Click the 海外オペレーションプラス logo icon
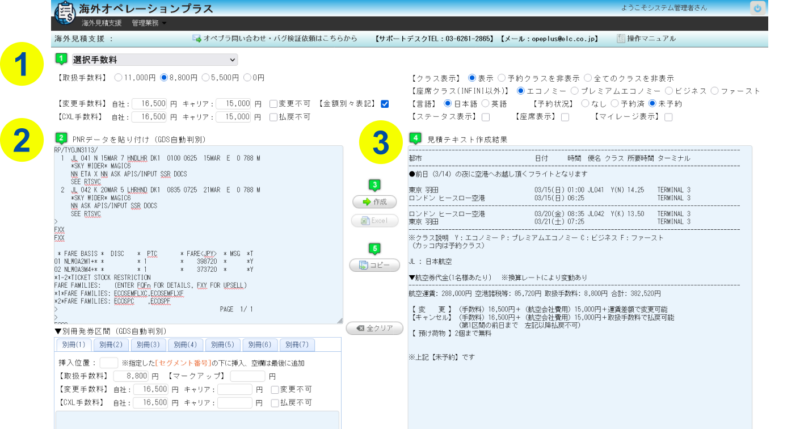 [x=63, y=13]
